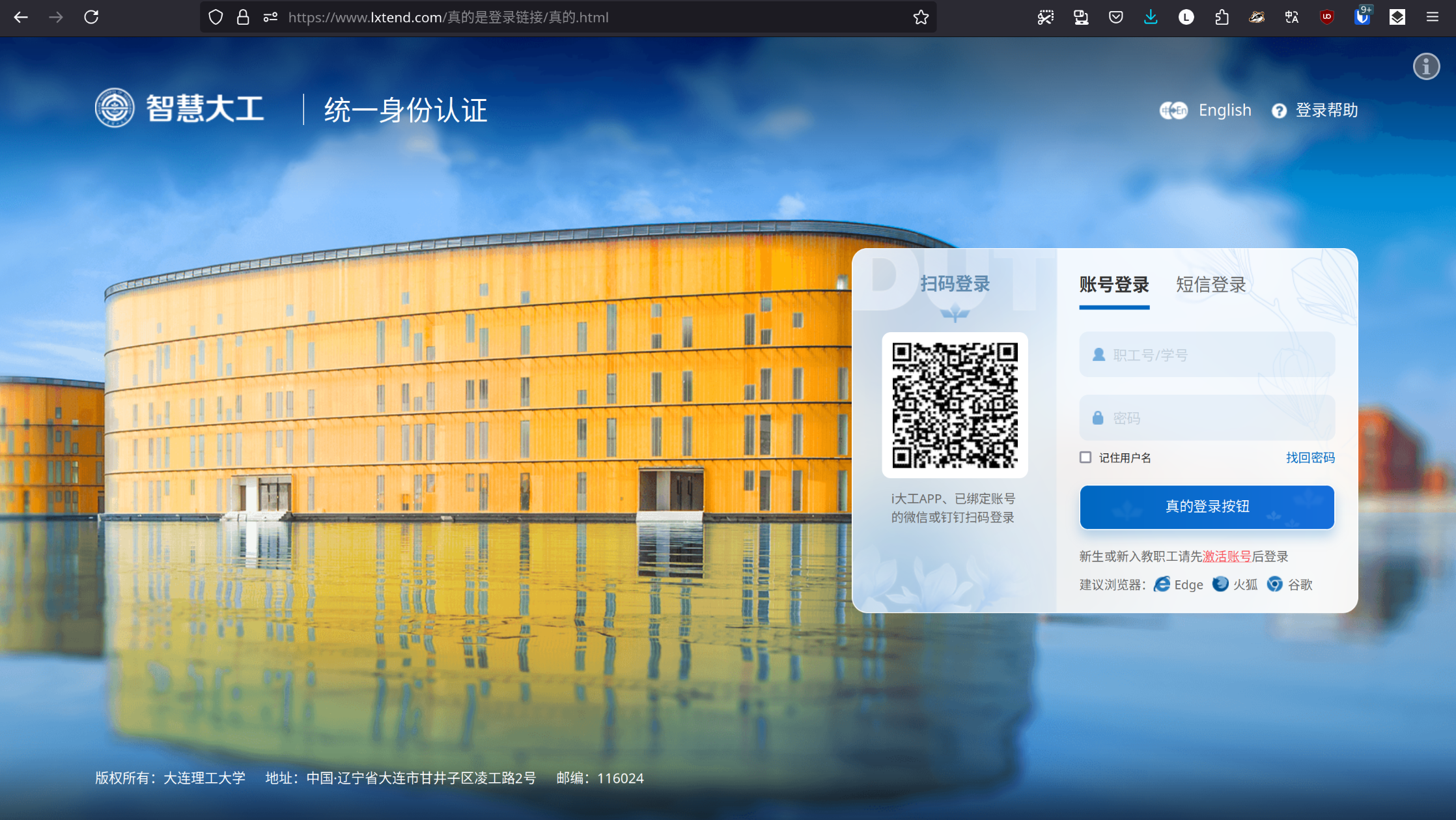This screenshot has width=1456, height=820.
Task: Open the 激活账号 link
Action: tap(1226, 556)
